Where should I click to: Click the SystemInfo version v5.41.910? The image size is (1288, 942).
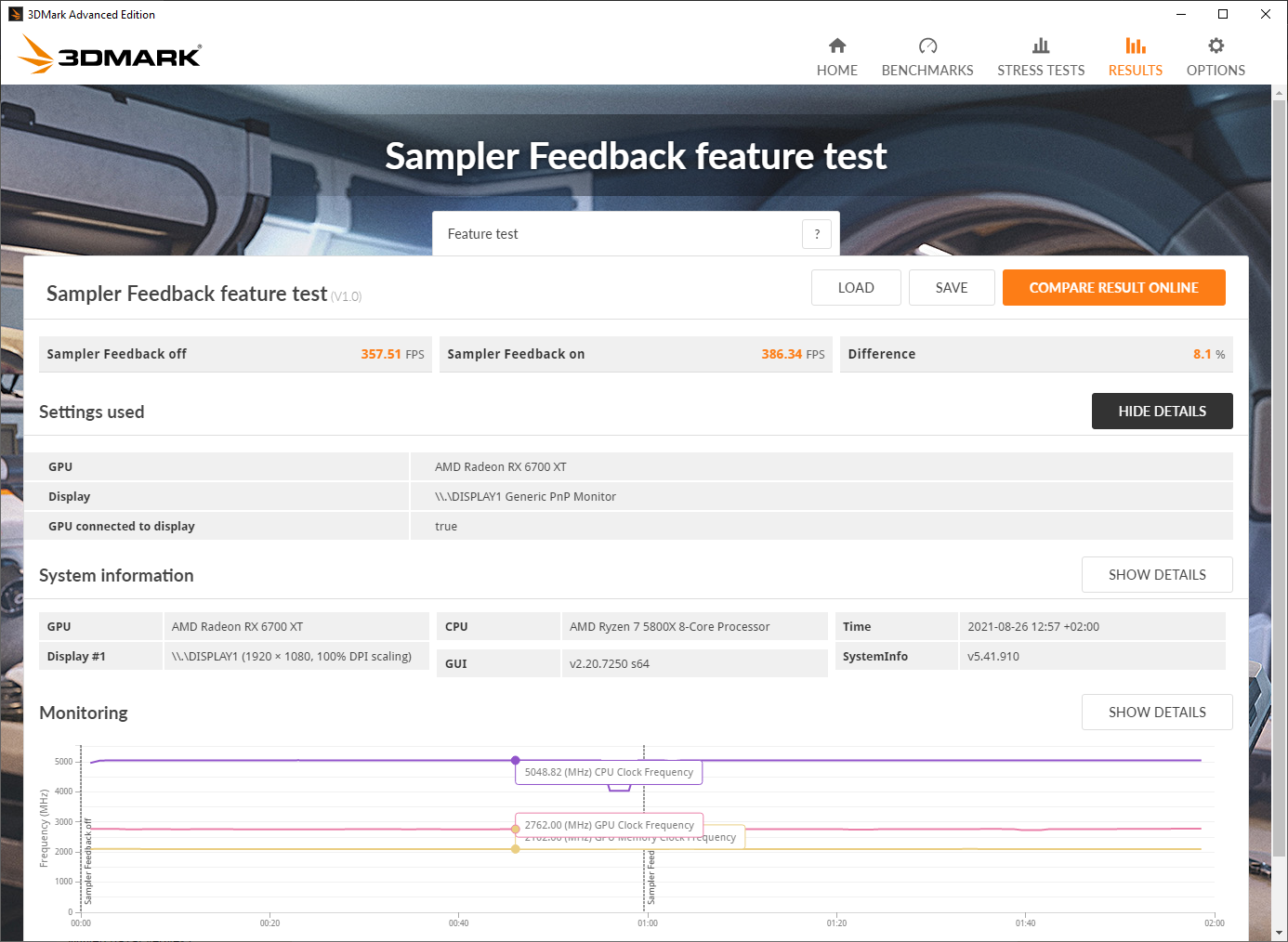pos(993,657)
